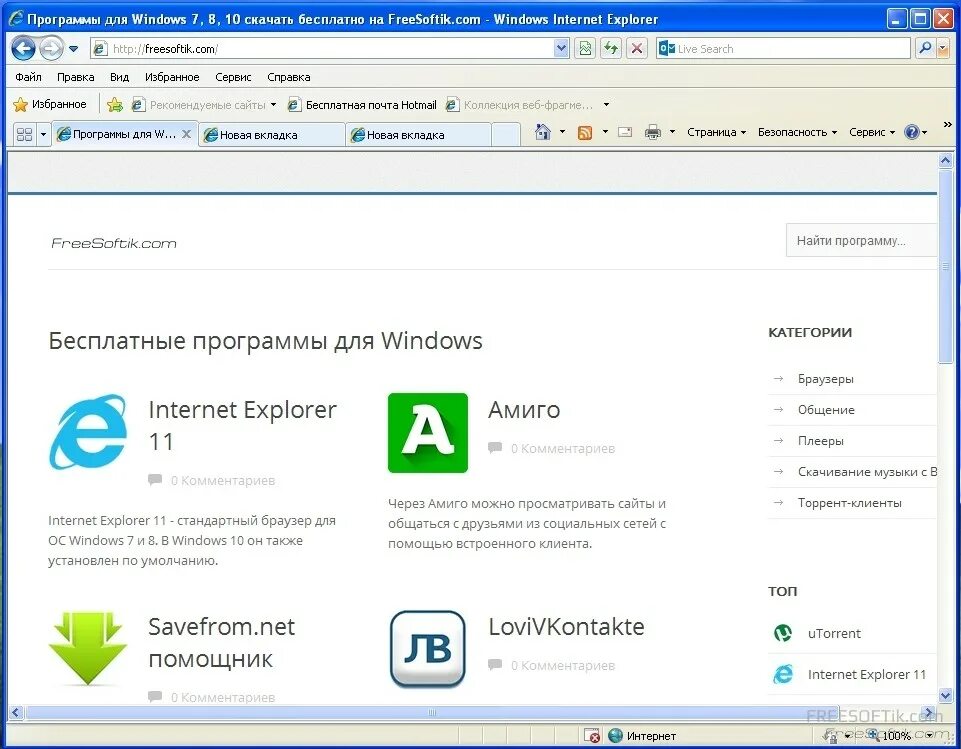Expand the Home dropdown arrow
This screenshot has height=749, width=961.
click(562, 132)
